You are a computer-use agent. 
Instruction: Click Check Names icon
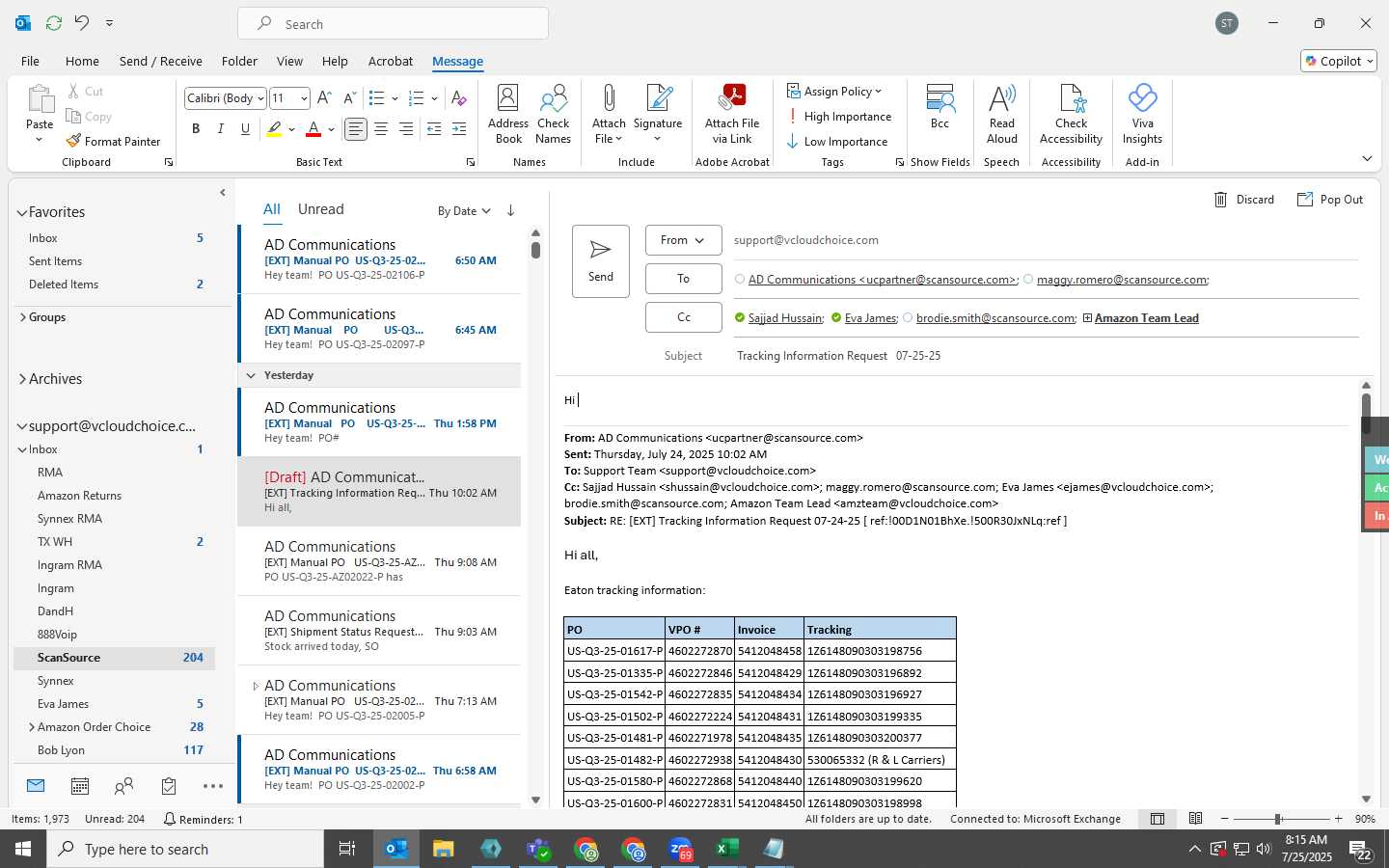(x=554, y=114)
